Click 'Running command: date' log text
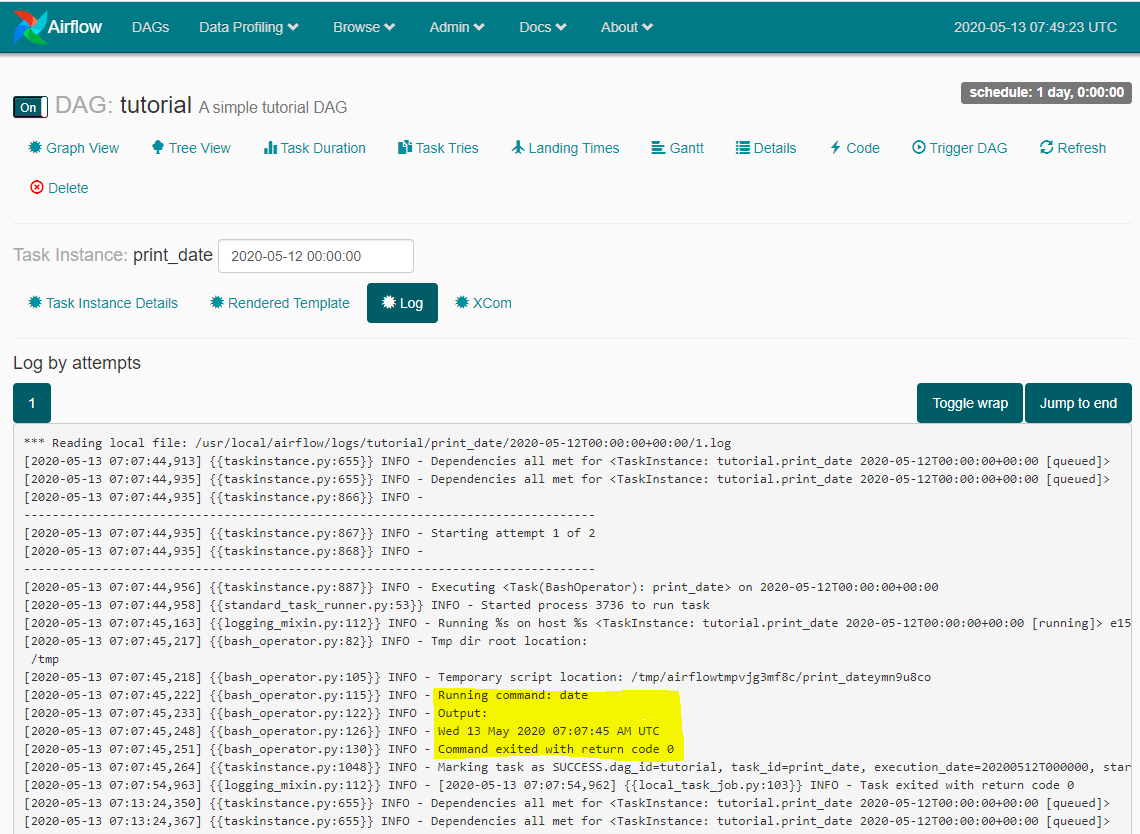This screenshot has width=1140, height=834. tap(513, 695)
